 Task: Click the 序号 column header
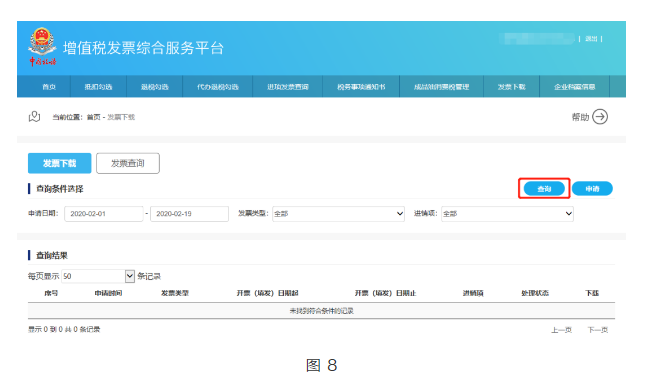[51, 293]
